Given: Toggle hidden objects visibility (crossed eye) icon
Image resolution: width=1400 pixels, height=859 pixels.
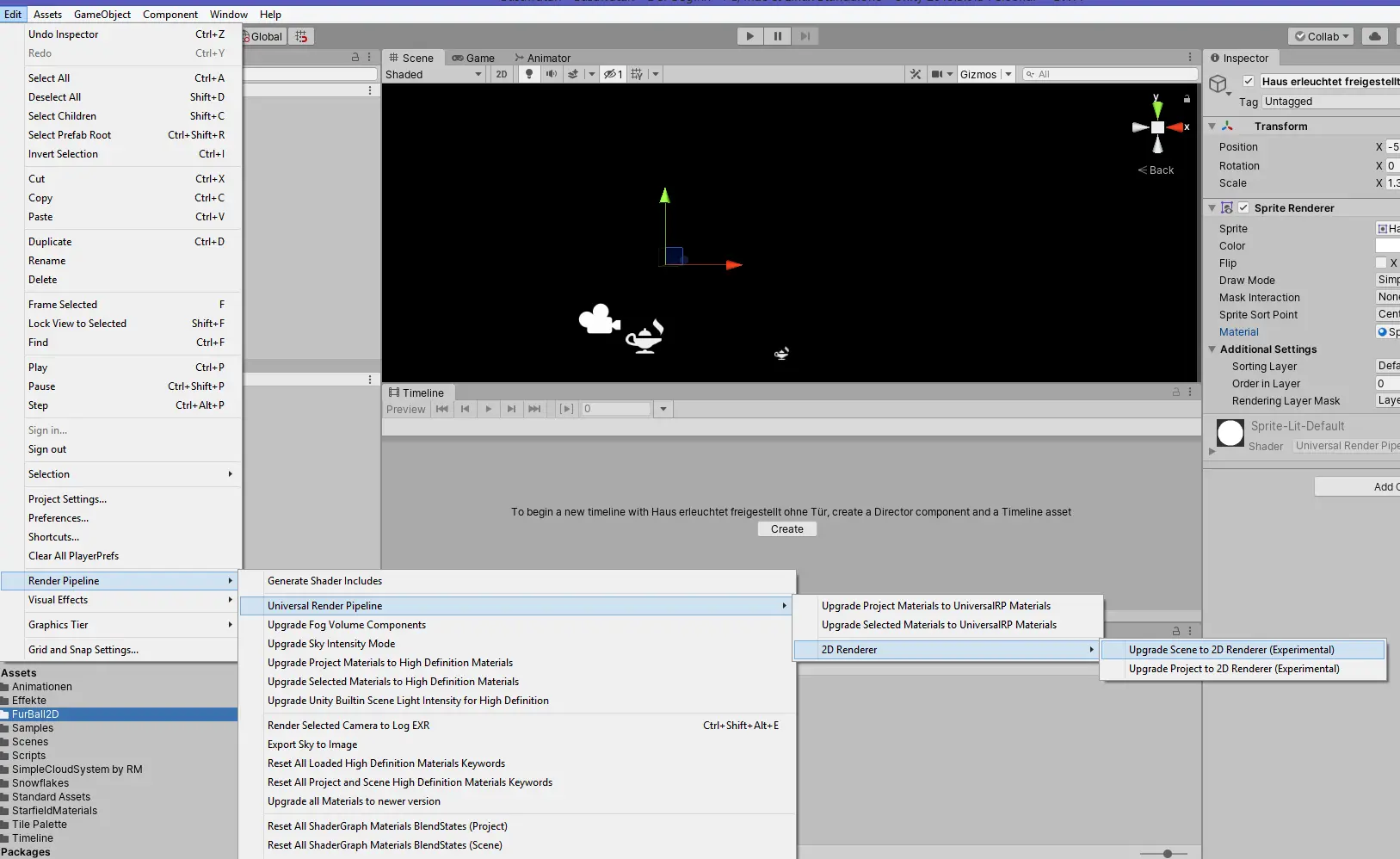Looking at the screenshot, I should 613,74.
